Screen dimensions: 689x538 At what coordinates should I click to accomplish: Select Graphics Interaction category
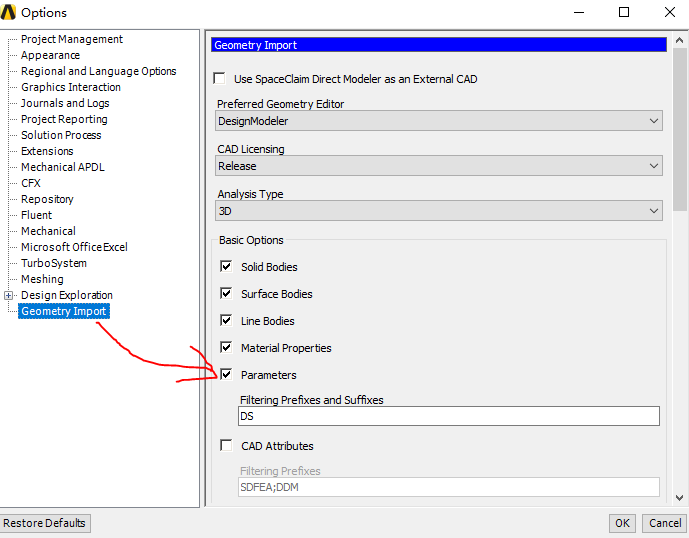pyautogui.click(x=71, y=87)
